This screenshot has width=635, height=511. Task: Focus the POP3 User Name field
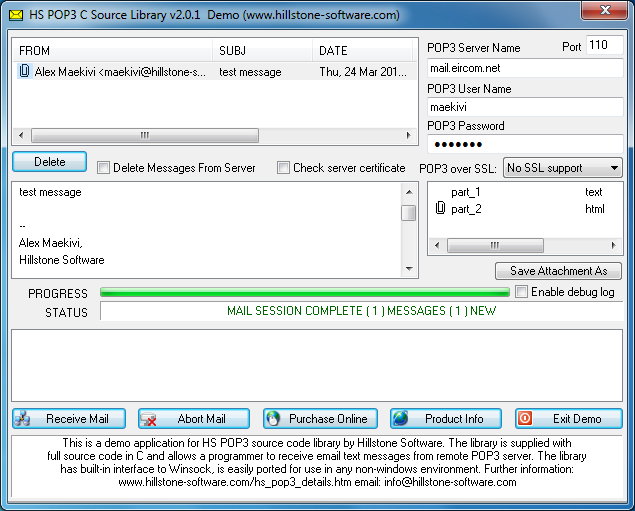pos(525,107)
